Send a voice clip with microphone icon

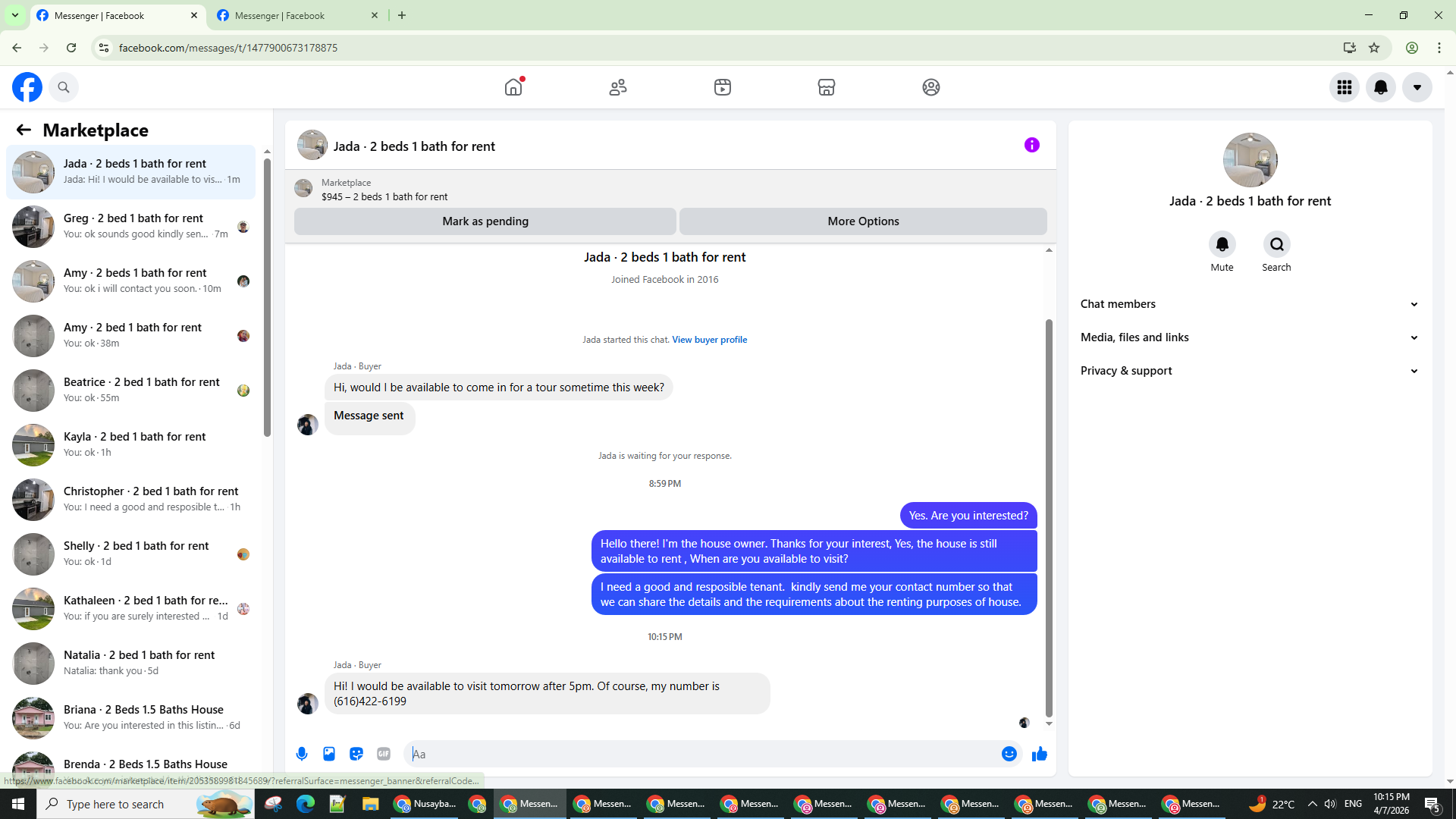click(x=302, y=754)
